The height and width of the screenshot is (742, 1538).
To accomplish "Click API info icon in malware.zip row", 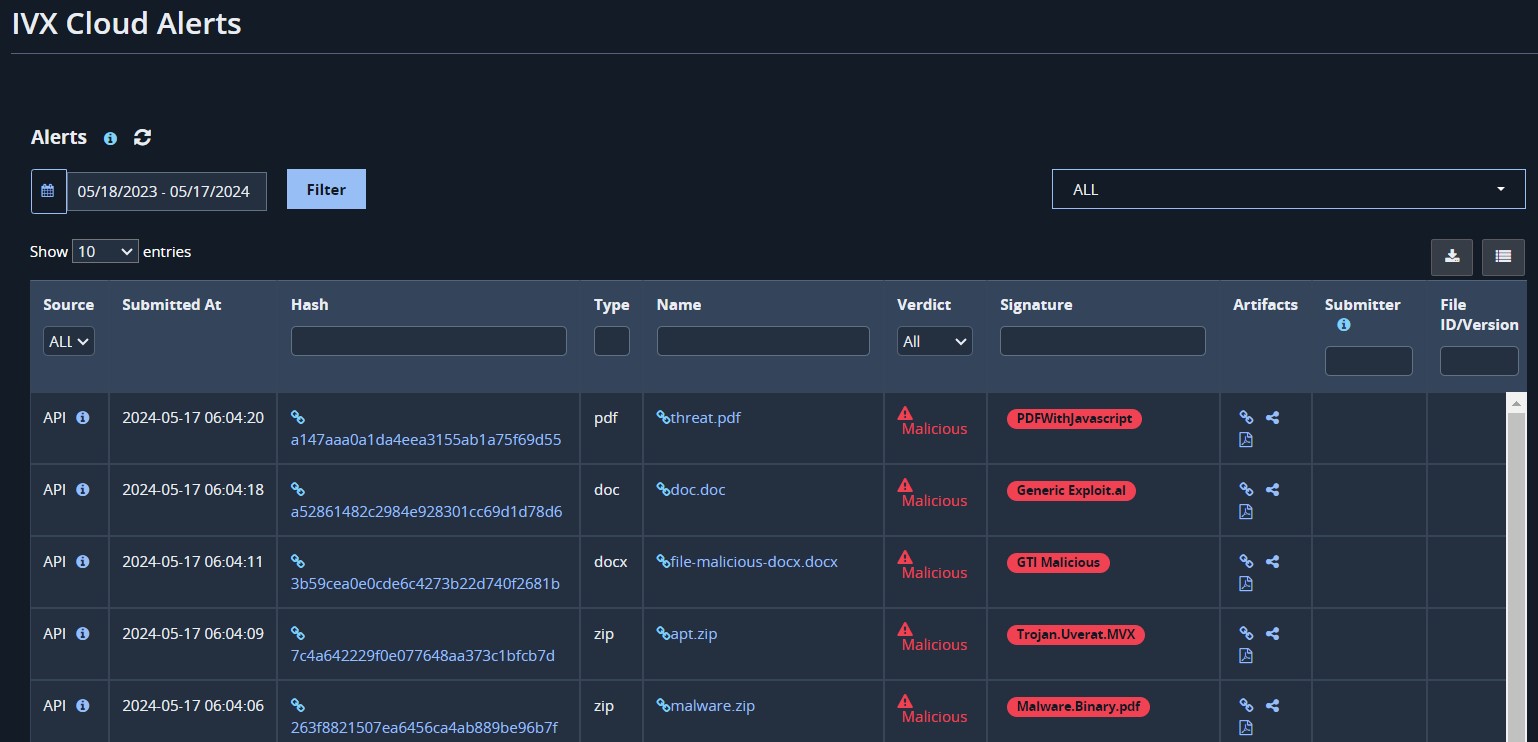I will coord(83,706).
